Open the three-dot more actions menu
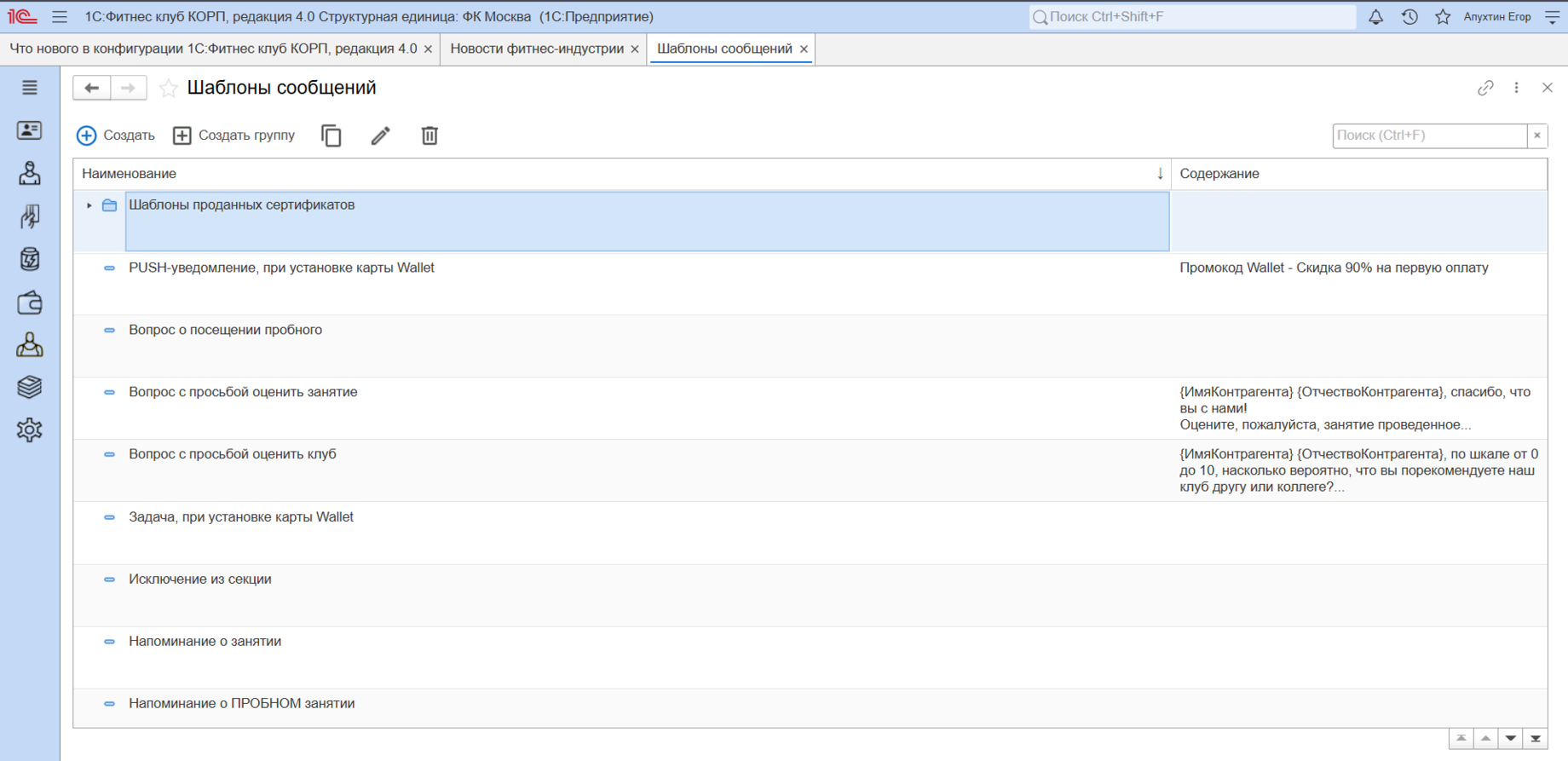Image resolution: width=1568 pixels, height=761 pixels. 1516,88
